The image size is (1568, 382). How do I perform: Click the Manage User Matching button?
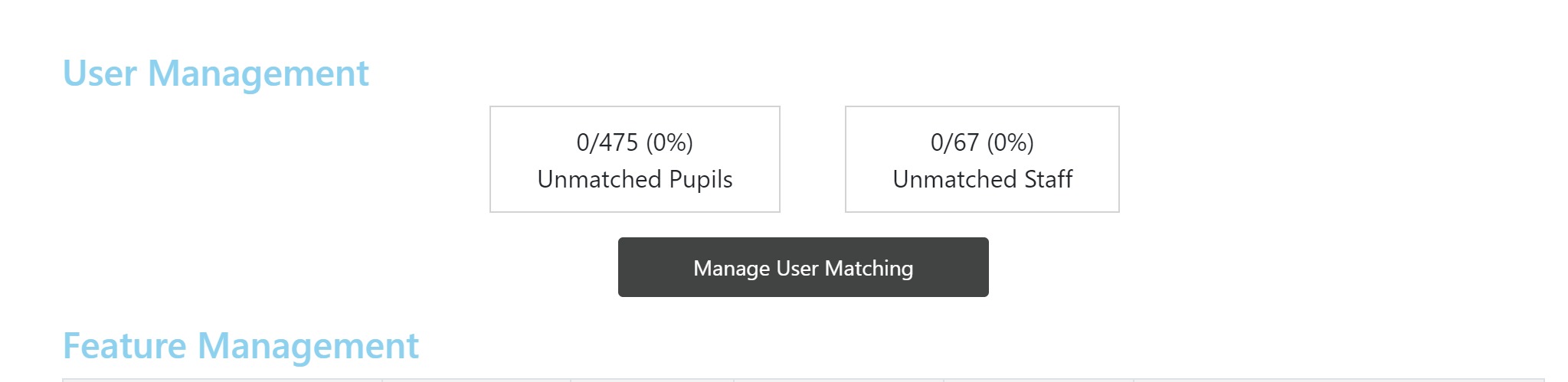[803, 267]
